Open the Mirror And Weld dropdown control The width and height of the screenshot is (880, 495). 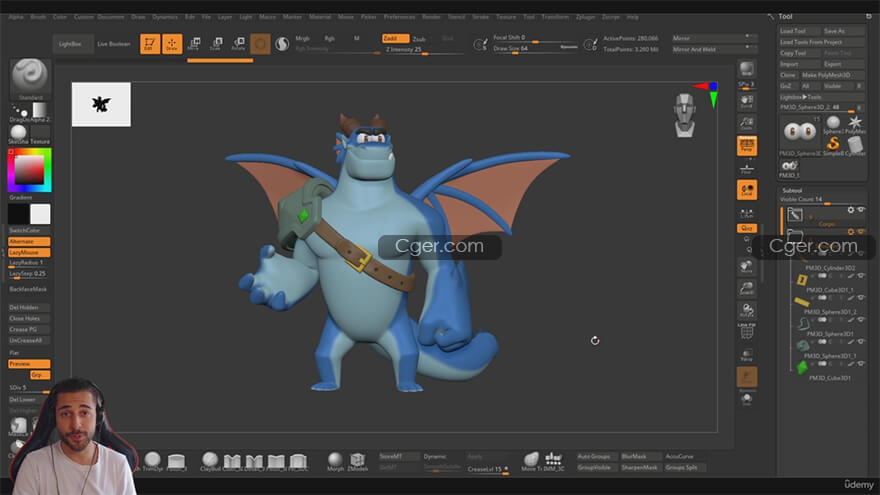[715, 49]
